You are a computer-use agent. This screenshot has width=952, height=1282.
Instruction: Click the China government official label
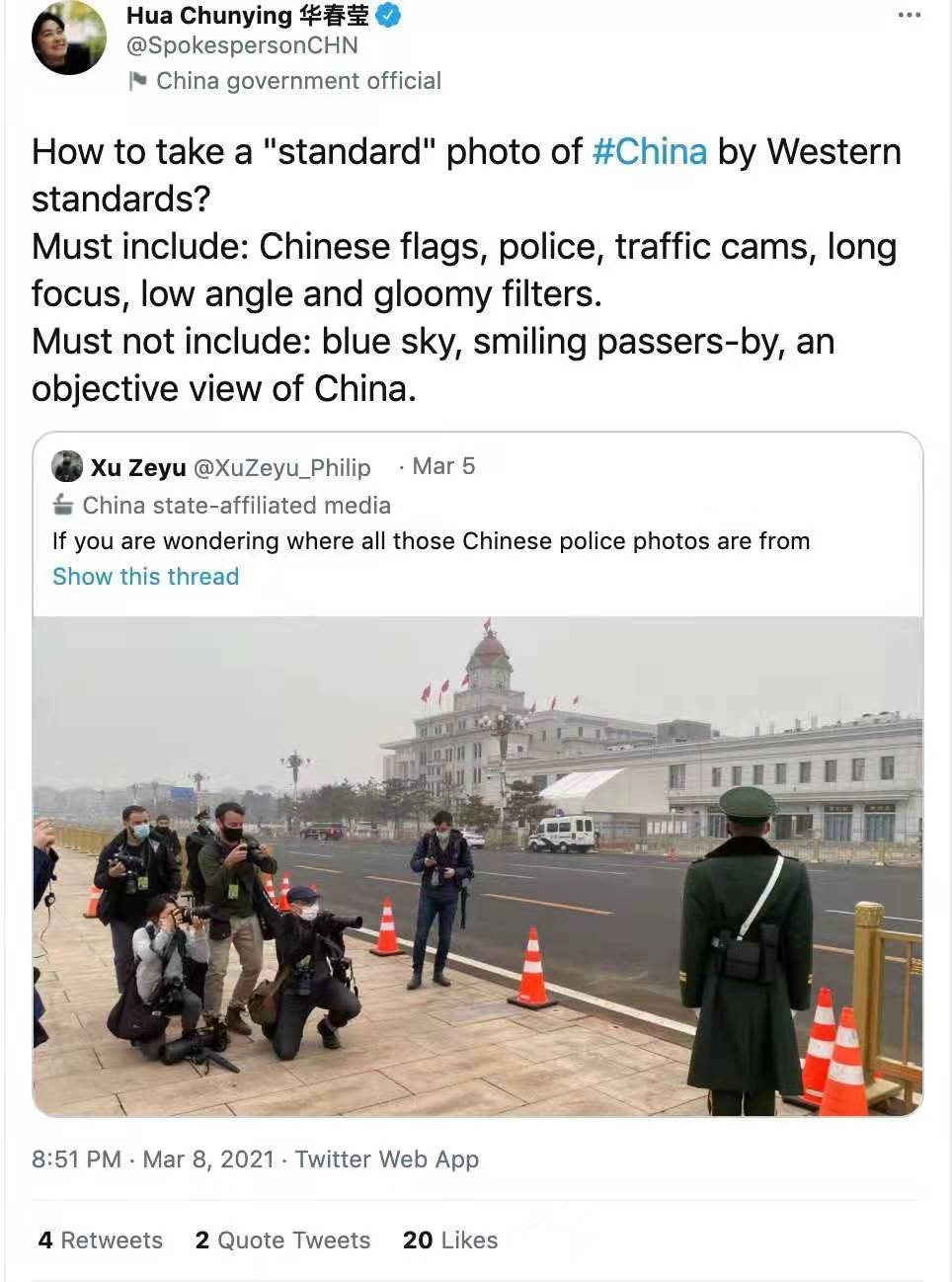(298, 81)
